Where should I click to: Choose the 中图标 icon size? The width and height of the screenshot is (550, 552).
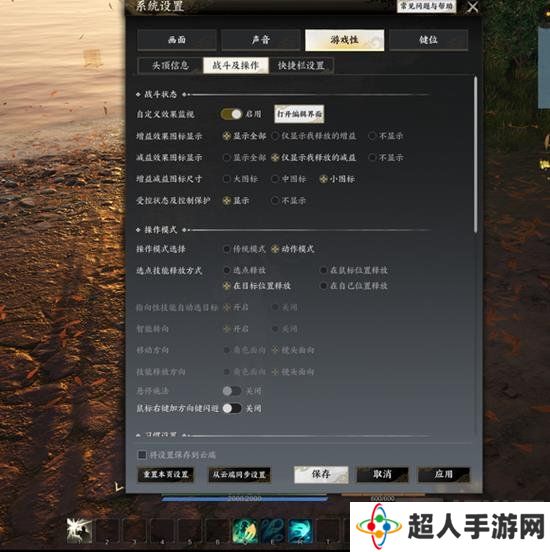[289, 179]
